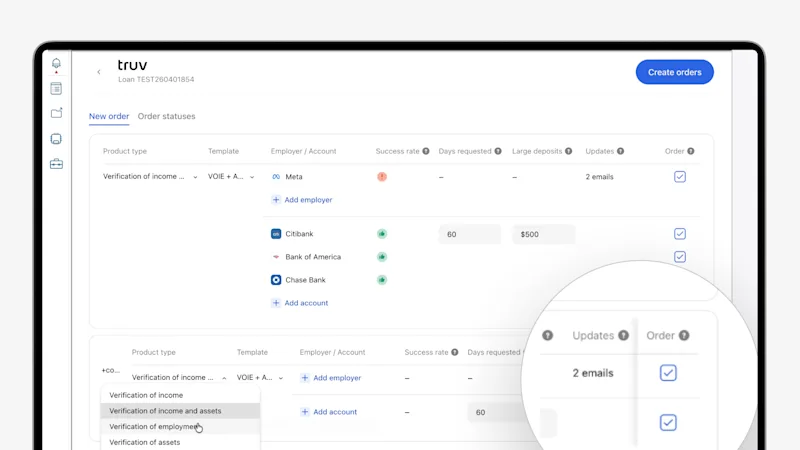
Task: Click Large deposits field showing $500
Action: 543,234
